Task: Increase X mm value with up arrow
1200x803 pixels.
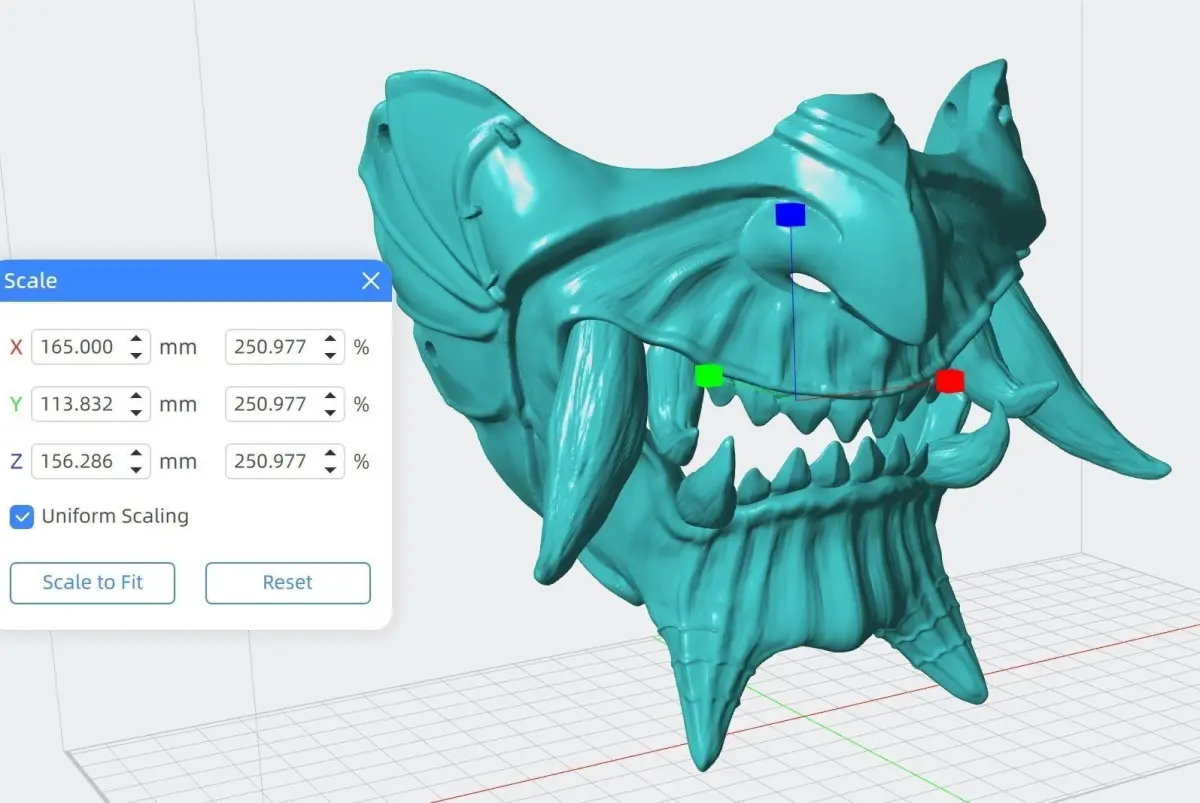Action: pos(136,339)
